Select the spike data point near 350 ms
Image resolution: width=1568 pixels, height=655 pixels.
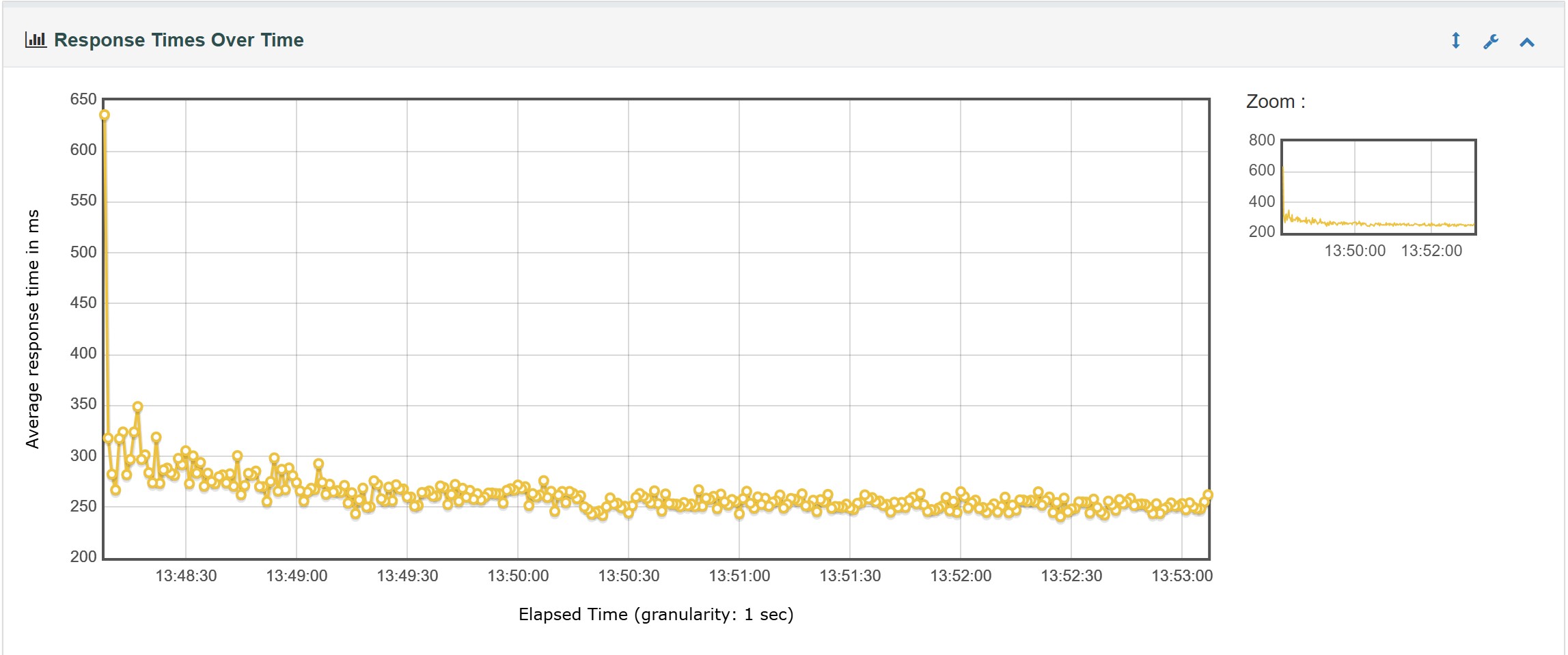pyautogui.click(x=138, y=406)
